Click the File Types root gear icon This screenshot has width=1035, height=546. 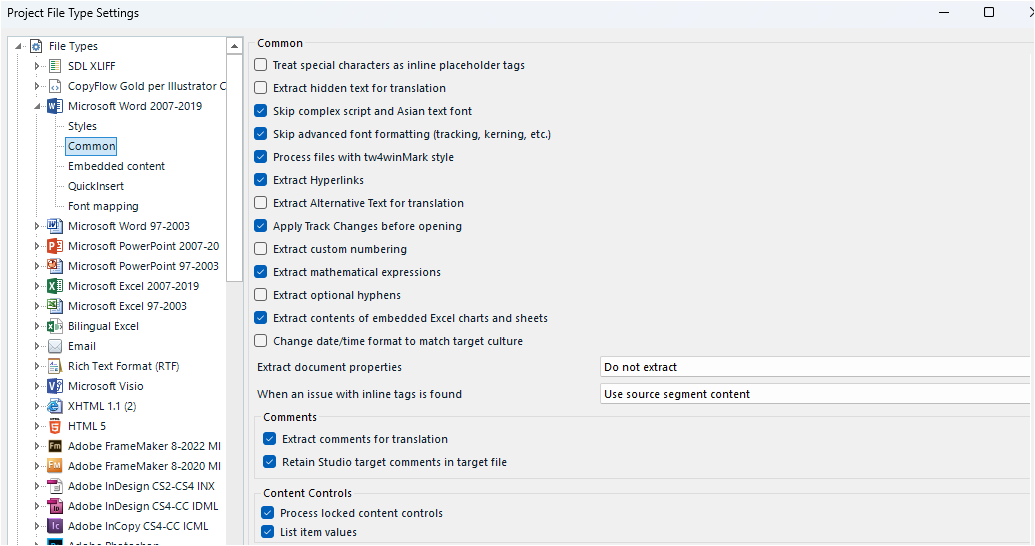coord(36,46)
